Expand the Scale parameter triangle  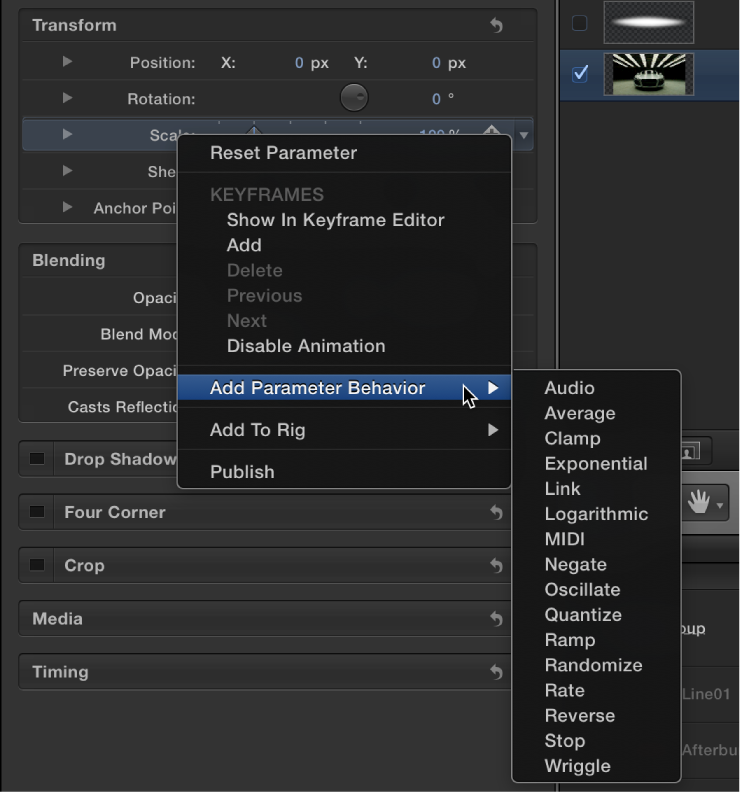[x=67, y=134]
